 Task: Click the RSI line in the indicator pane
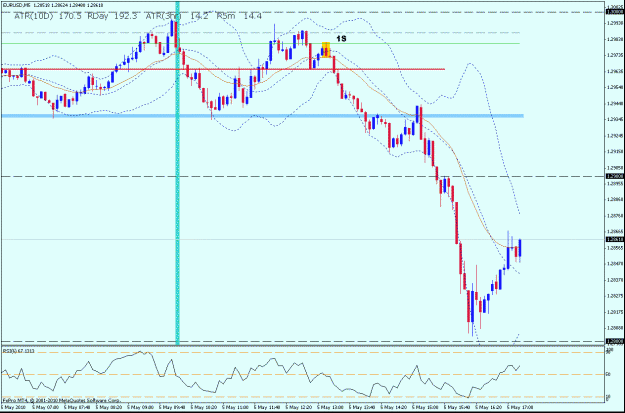point(261,374)
